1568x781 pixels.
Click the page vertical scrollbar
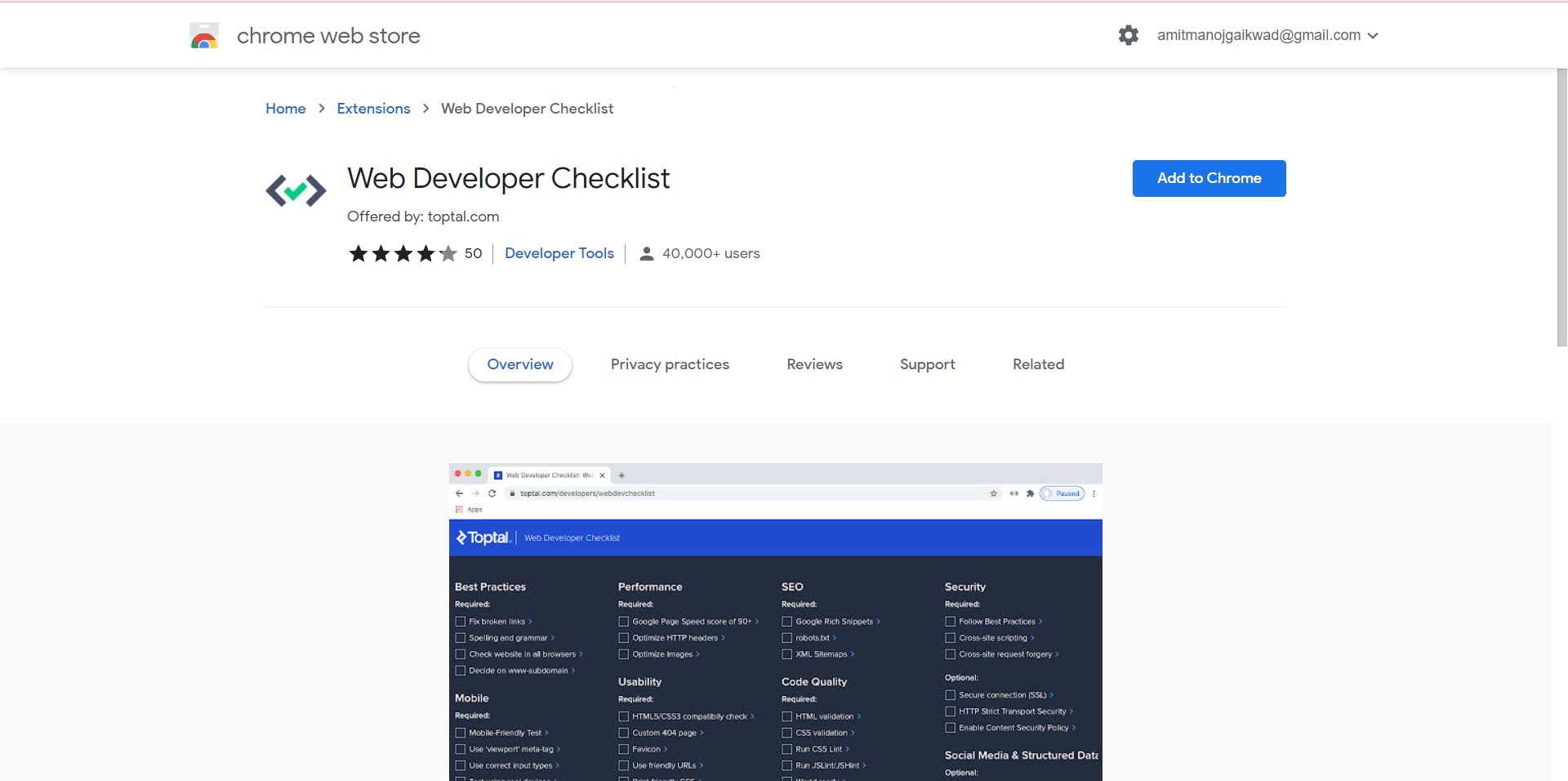coord(1561,208)
